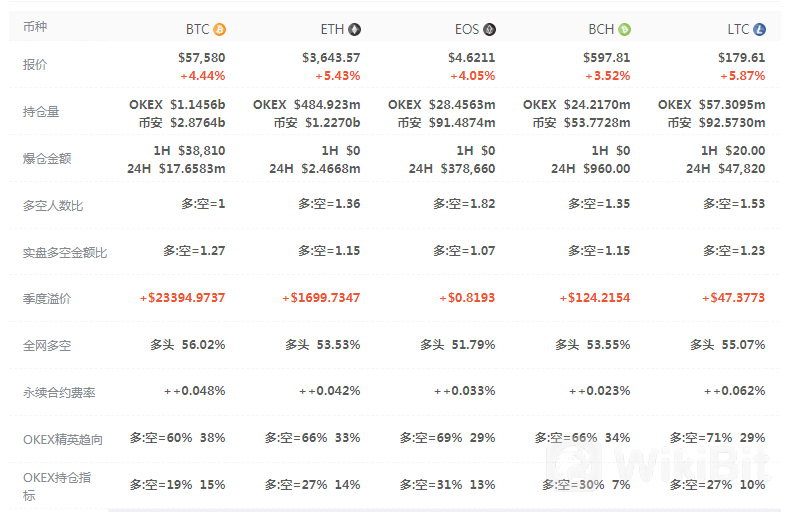Click the OKEX持仓指标 row label
Screen dimensions: 787x512
[x=57, y=486]
